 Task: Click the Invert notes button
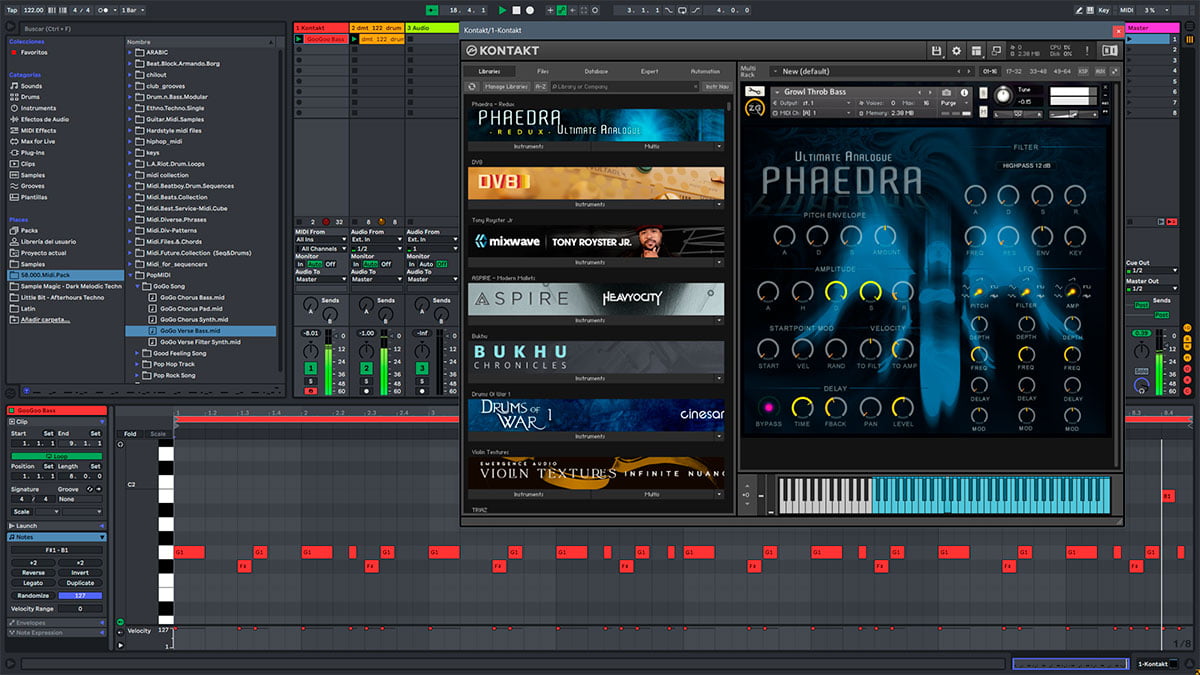click(80, 573)
